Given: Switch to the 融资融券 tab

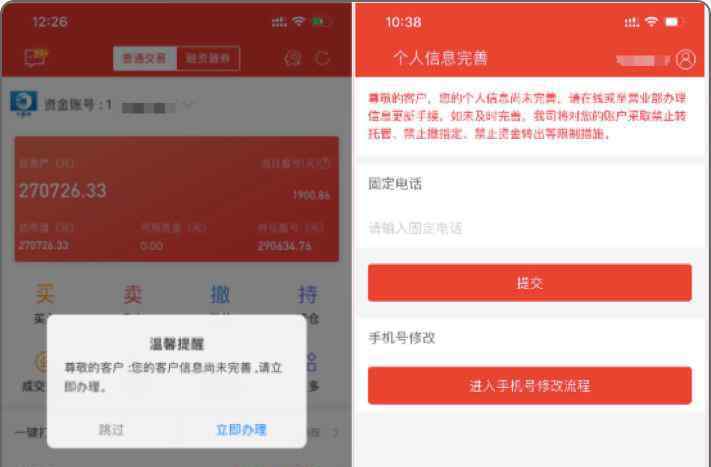Looking at the screenshot, I should tap(208, 58).
